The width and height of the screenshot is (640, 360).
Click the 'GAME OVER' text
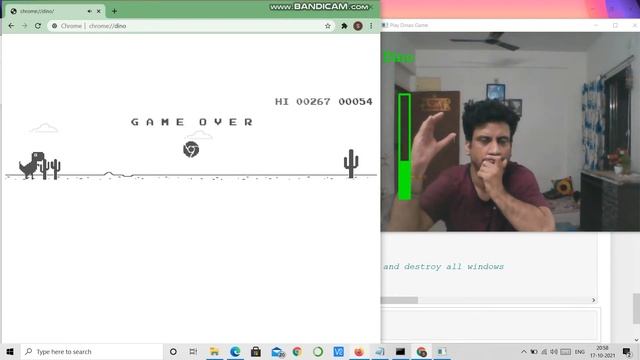(192, 122)
